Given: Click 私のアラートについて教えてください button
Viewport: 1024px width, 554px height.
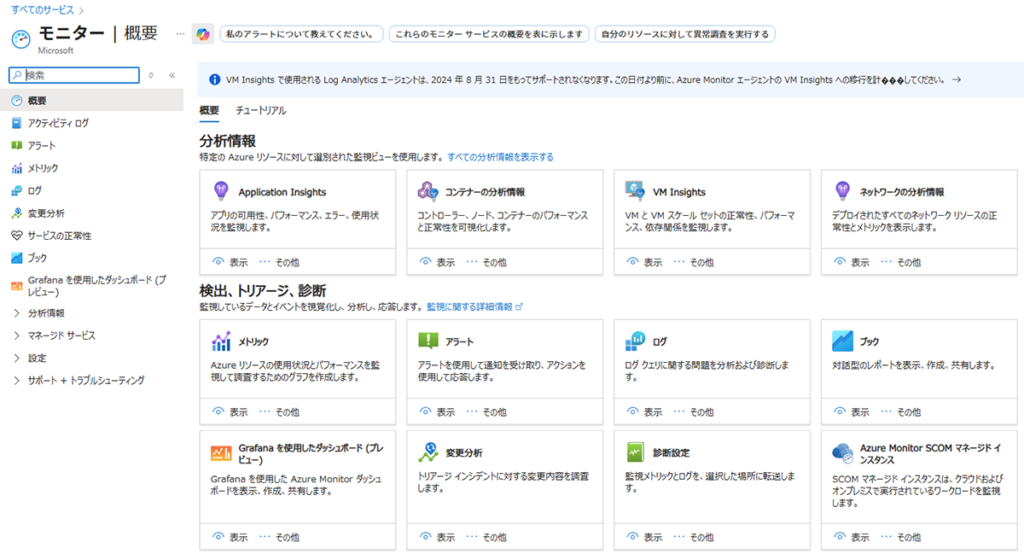Looking at the screenshot, I should click(x=301, y=34).
